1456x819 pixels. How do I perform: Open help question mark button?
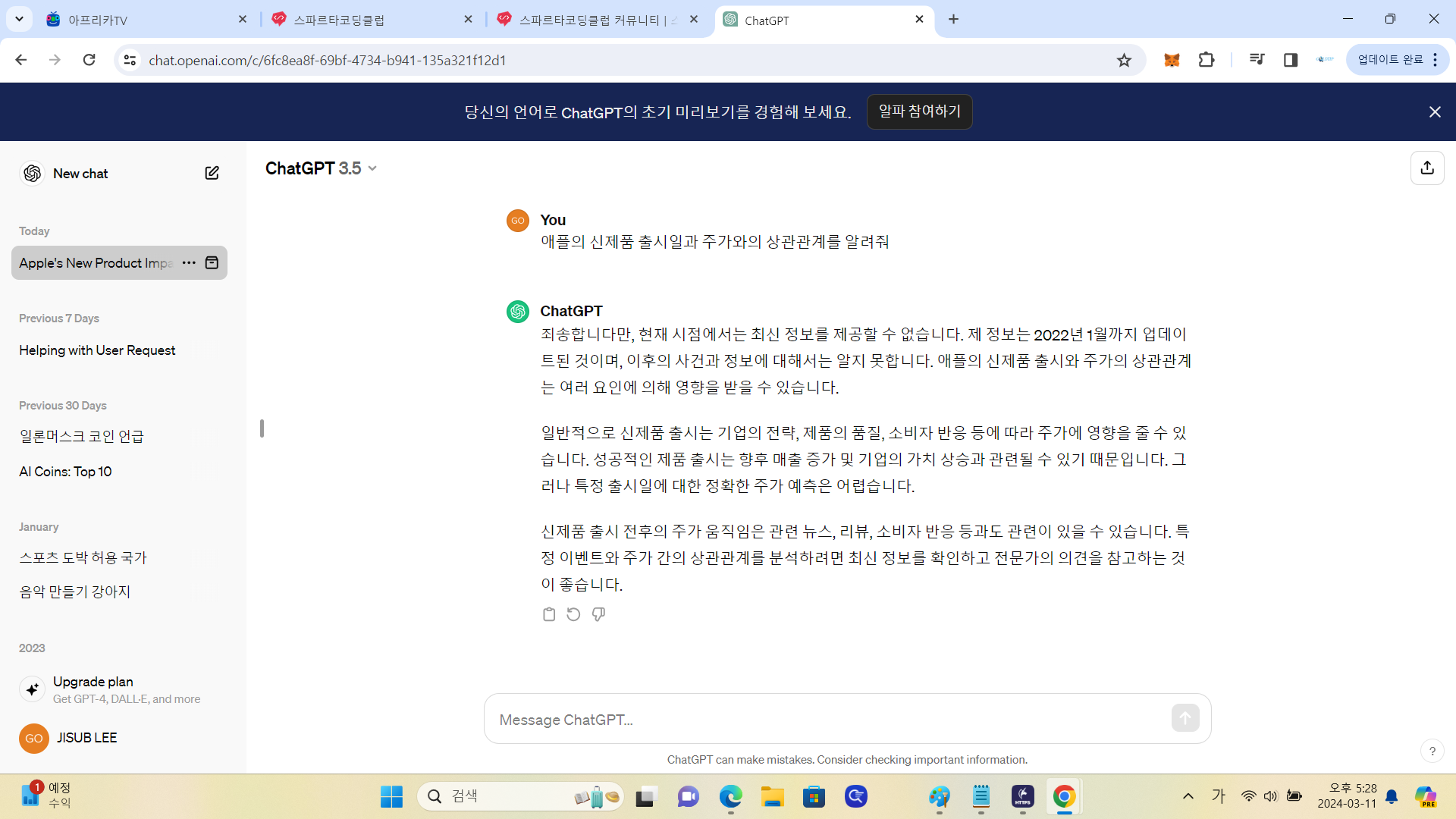[1432, 752]
